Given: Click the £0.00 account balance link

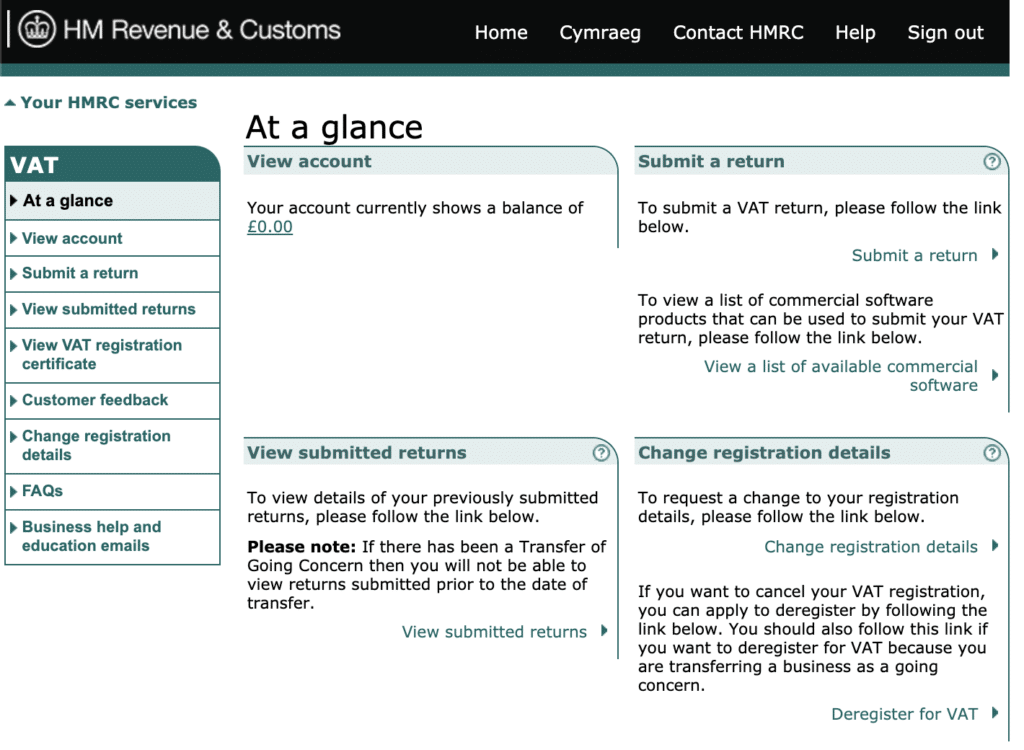Looking at the screenshot, I should point(270,227).
